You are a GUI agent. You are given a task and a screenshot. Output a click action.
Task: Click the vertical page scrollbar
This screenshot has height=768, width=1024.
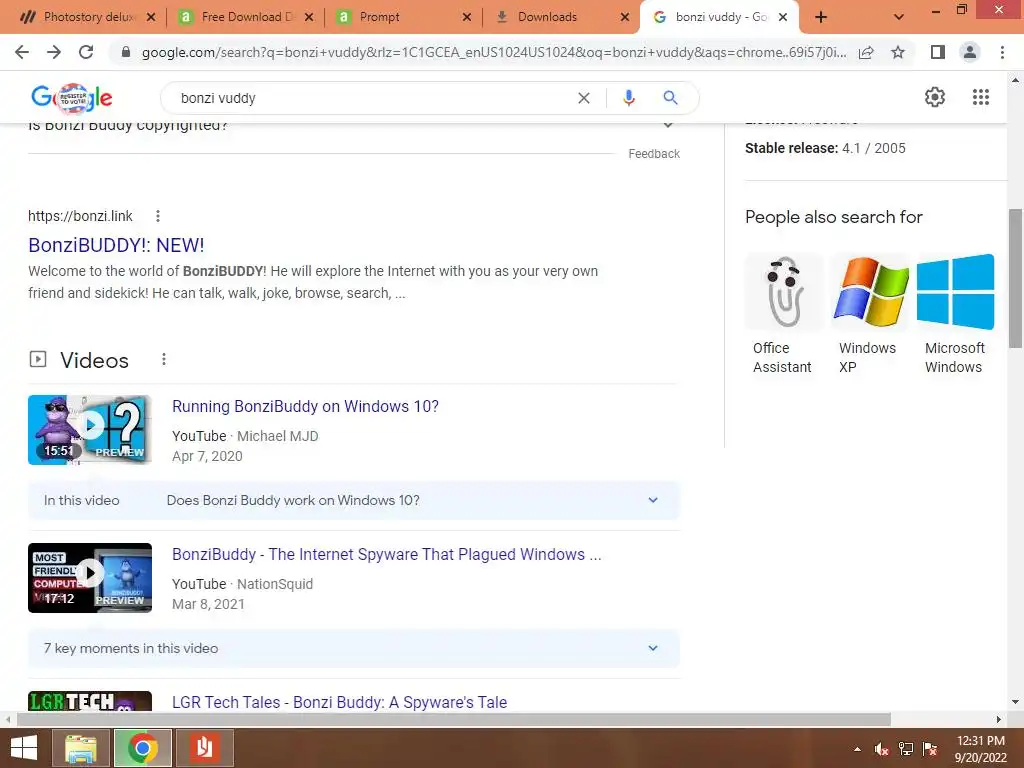click(x=1015, y=279)
